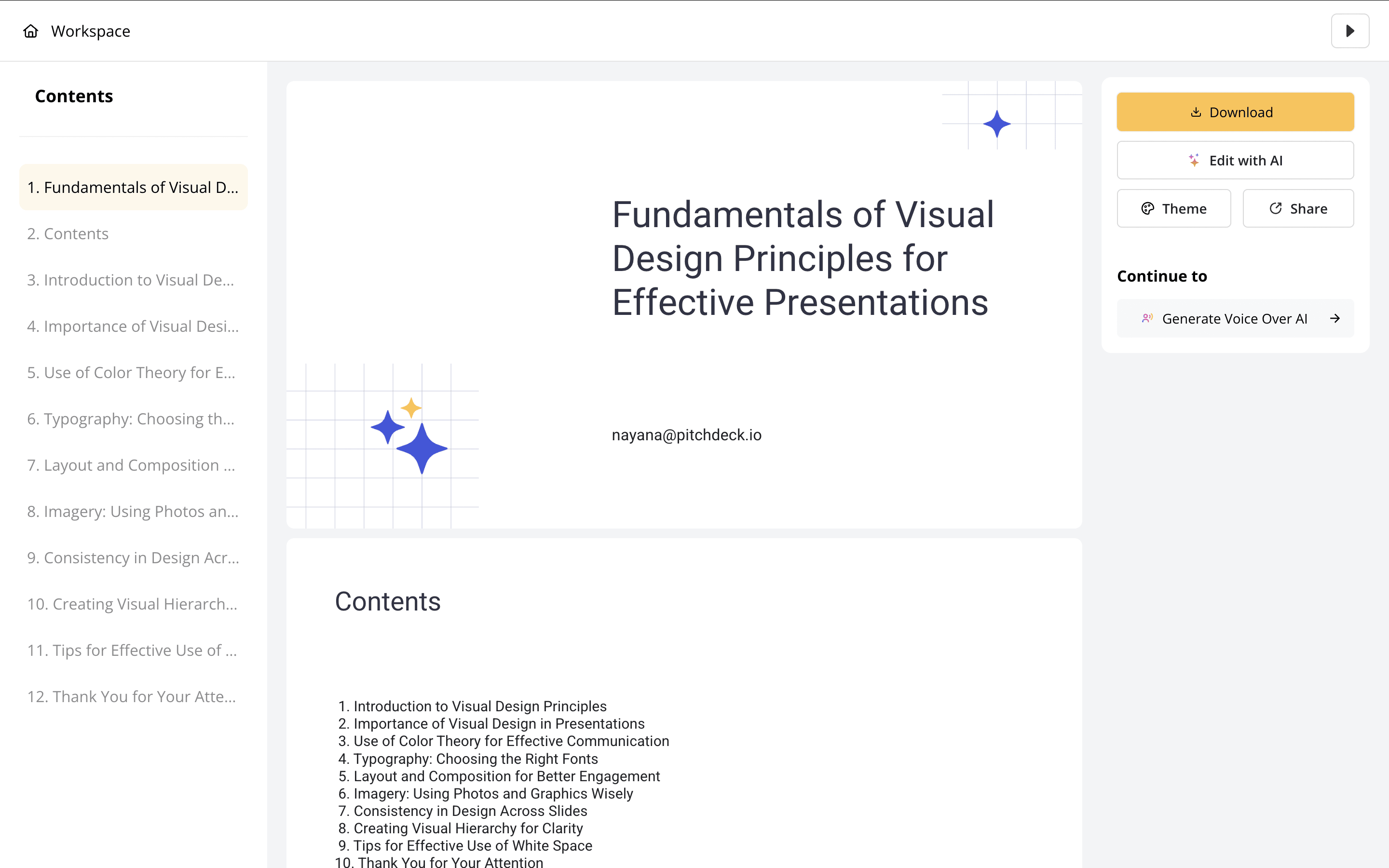
Task: Click the share arrow icon
Action: point(1275,208)
